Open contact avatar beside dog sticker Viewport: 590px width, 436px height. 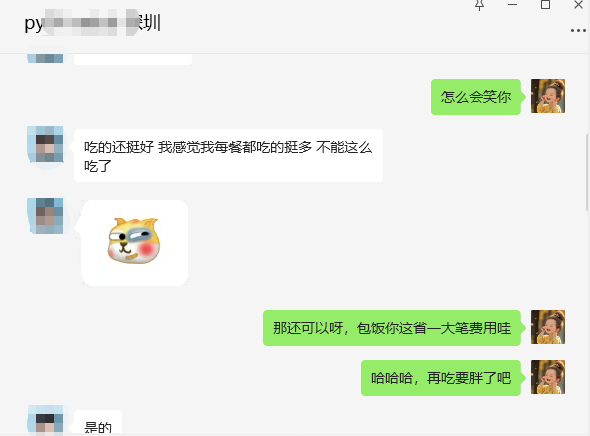[45, 216]
